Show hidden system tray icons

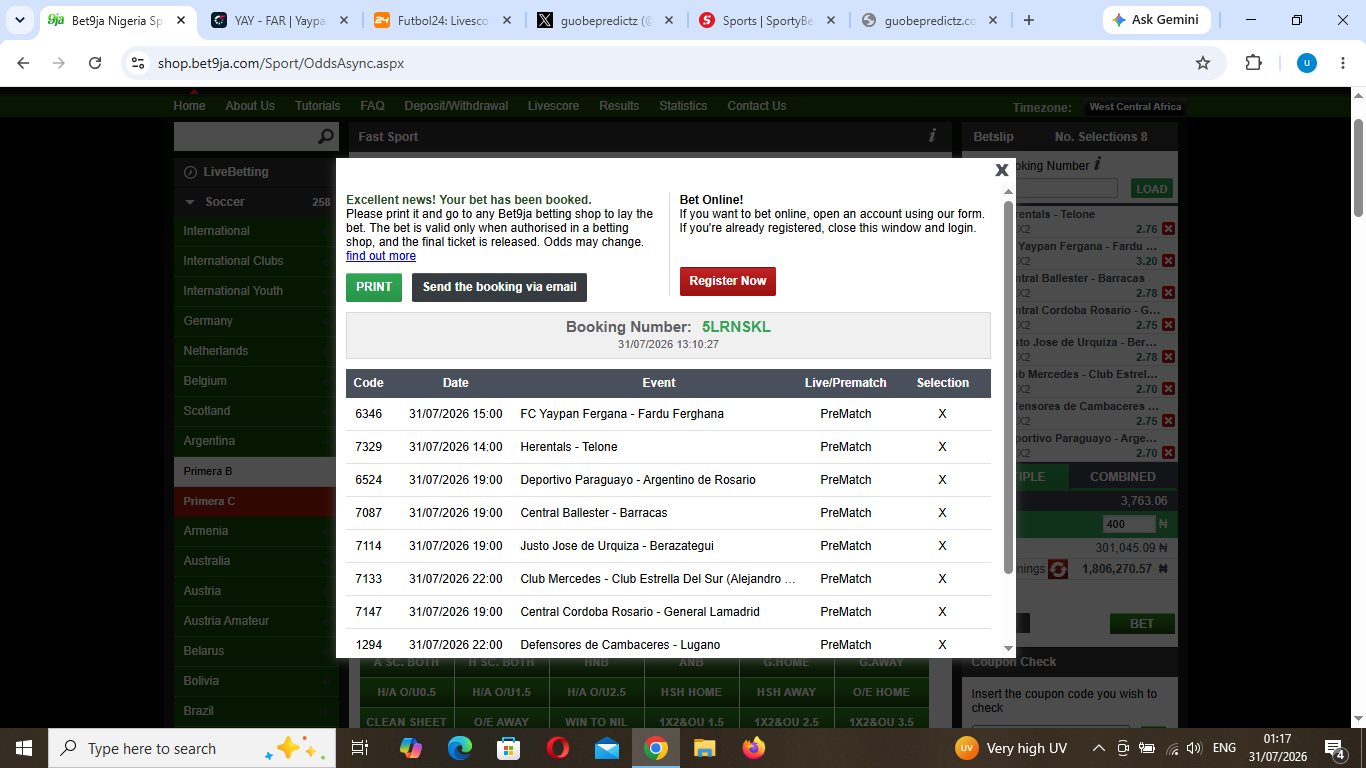coord(1098,748)
